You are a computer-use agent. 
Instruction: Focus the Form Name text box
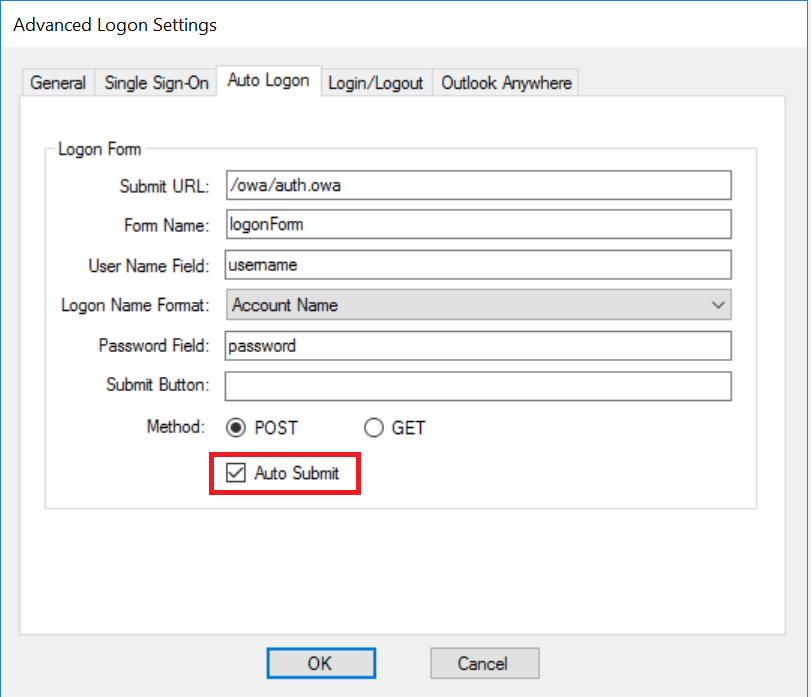478,225
